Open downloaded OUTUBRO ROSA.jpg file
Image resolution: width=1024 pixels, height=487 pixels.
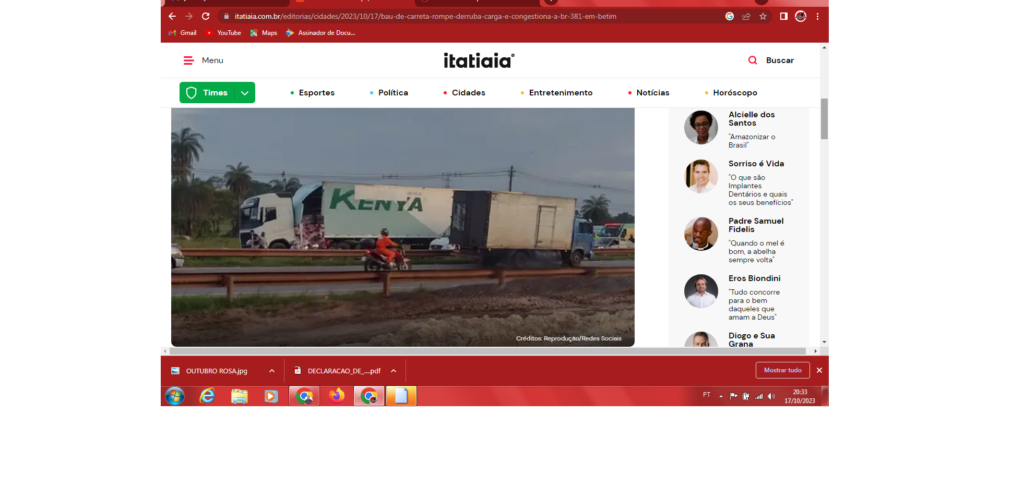tap(216, 371)
